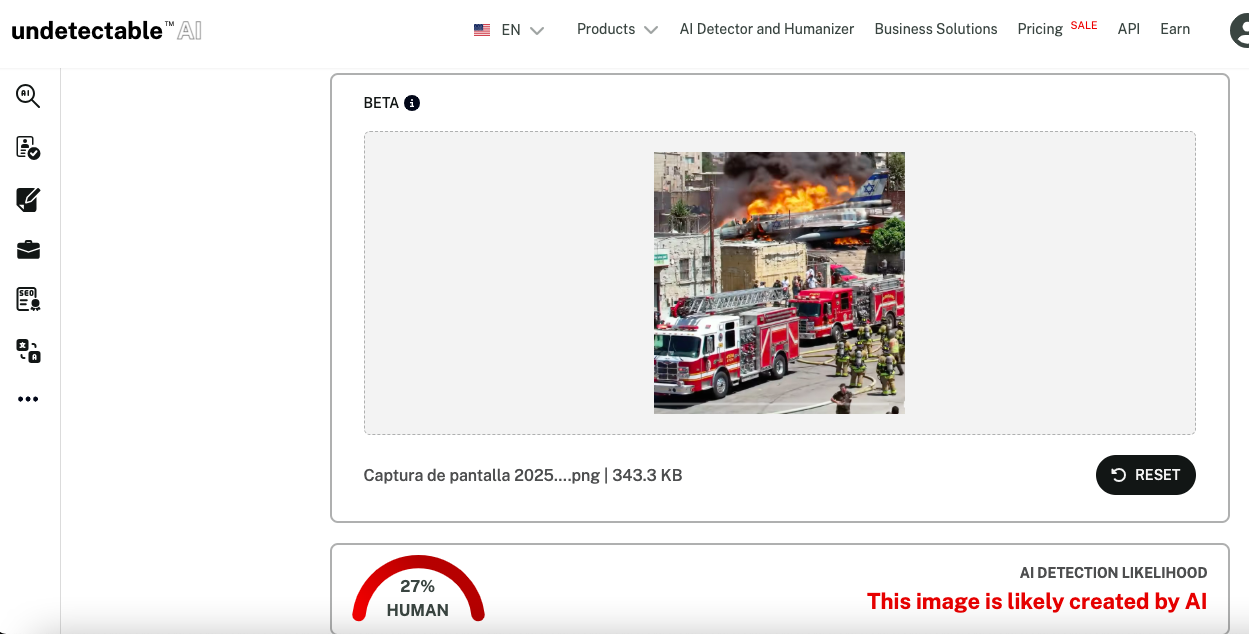Image resolution: width=1249 pixels, height=634 pixels.
Task: Open the Earn page
Action: tap(1175, 29)
